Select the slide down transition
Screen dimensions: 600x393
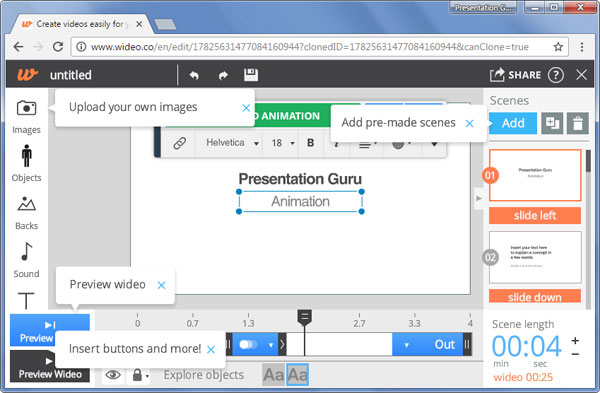[x=535, y=297]
